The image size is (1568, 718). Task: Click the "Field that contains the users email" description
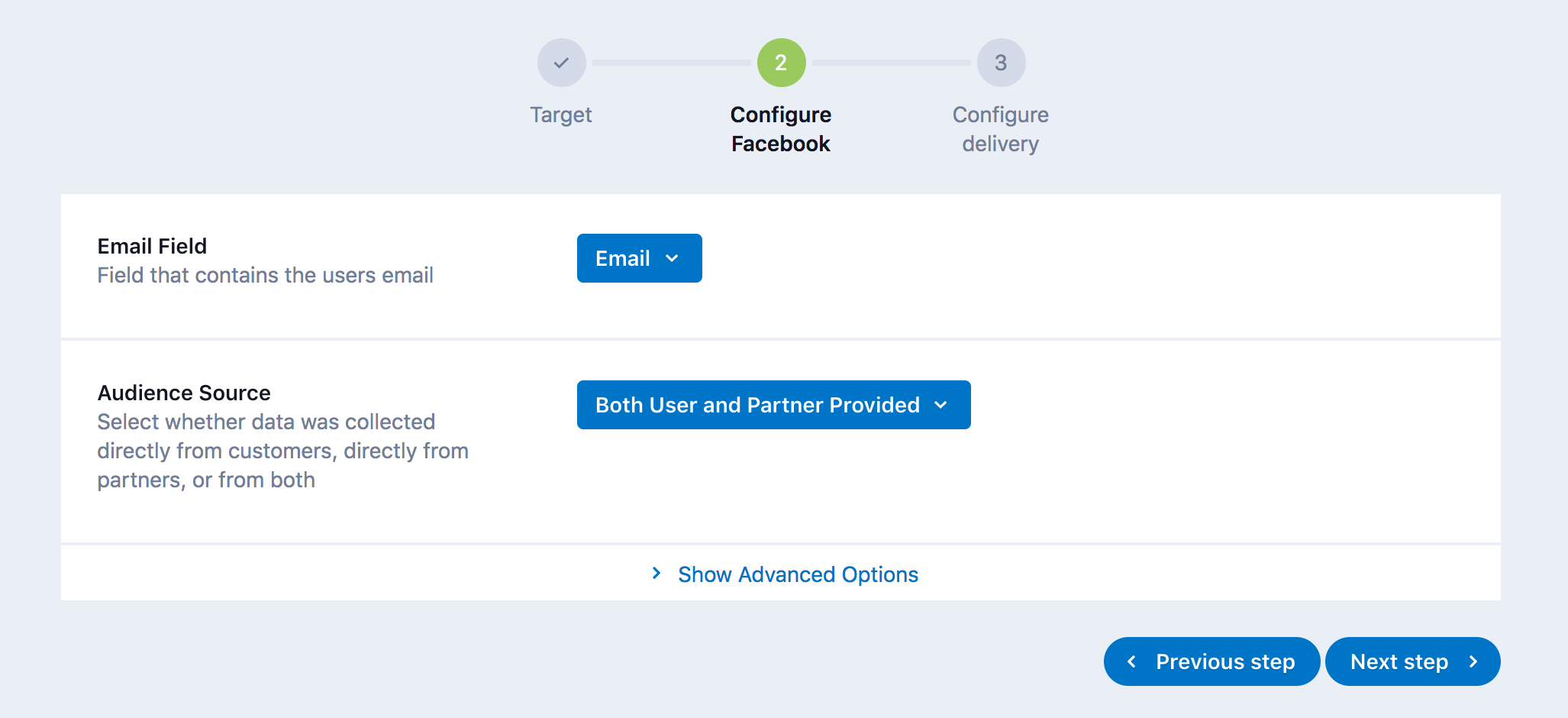265,275
